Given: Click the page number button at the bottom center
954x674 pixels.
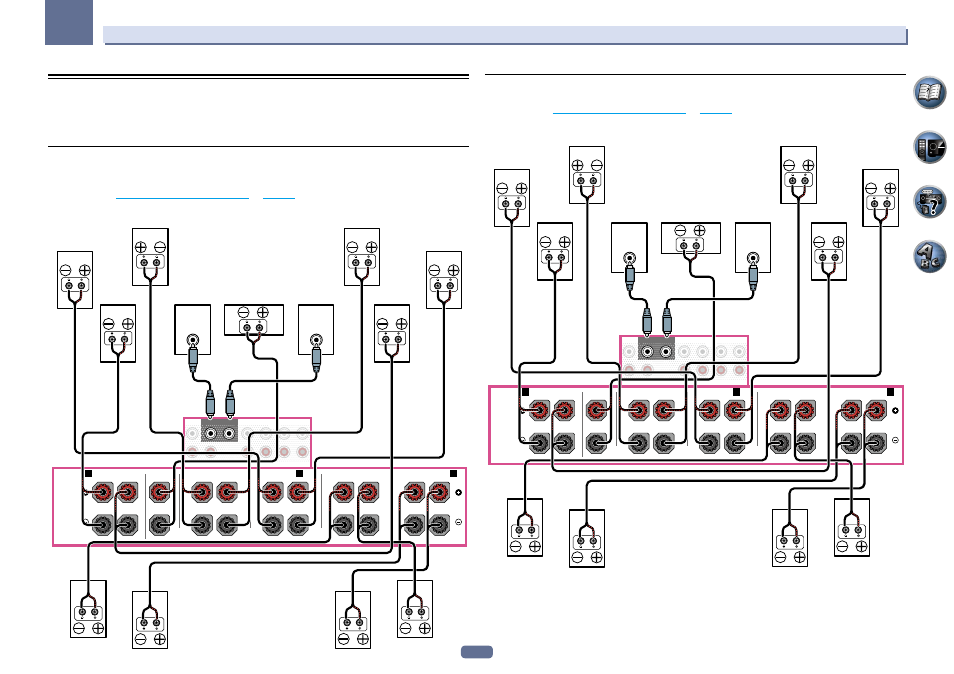Looking at the screenshot, I should tap(477, 651).
